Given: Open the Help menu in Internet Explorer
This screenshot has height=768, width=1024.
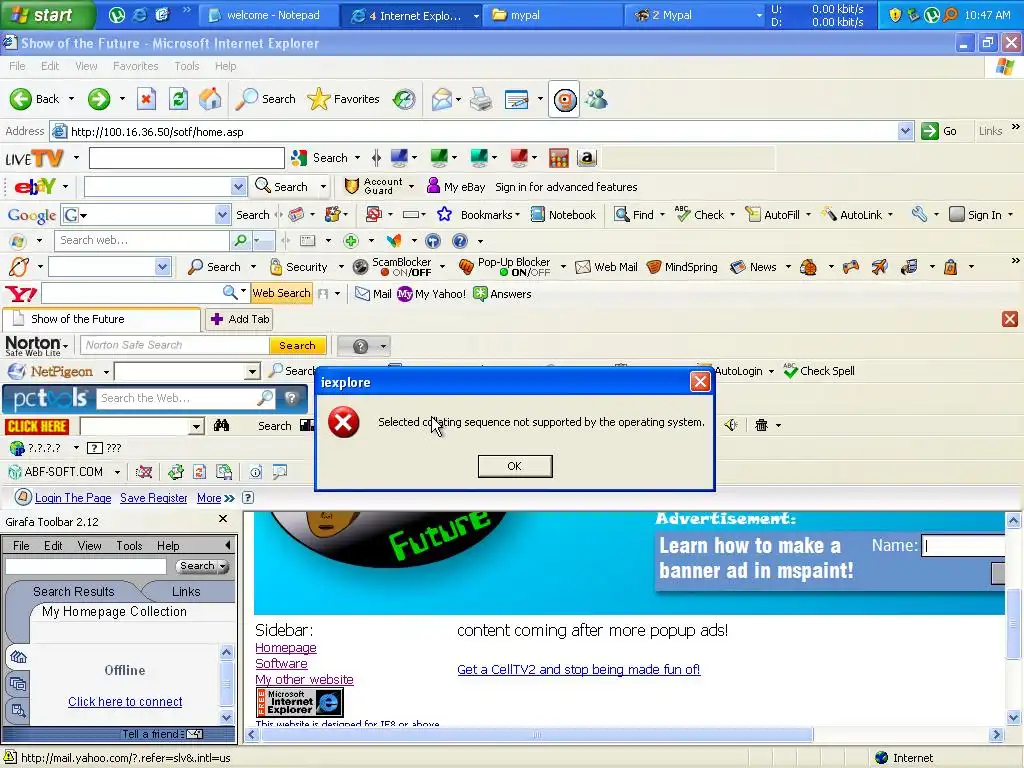Looking at the screenshot, I should (x=225, y=66).
